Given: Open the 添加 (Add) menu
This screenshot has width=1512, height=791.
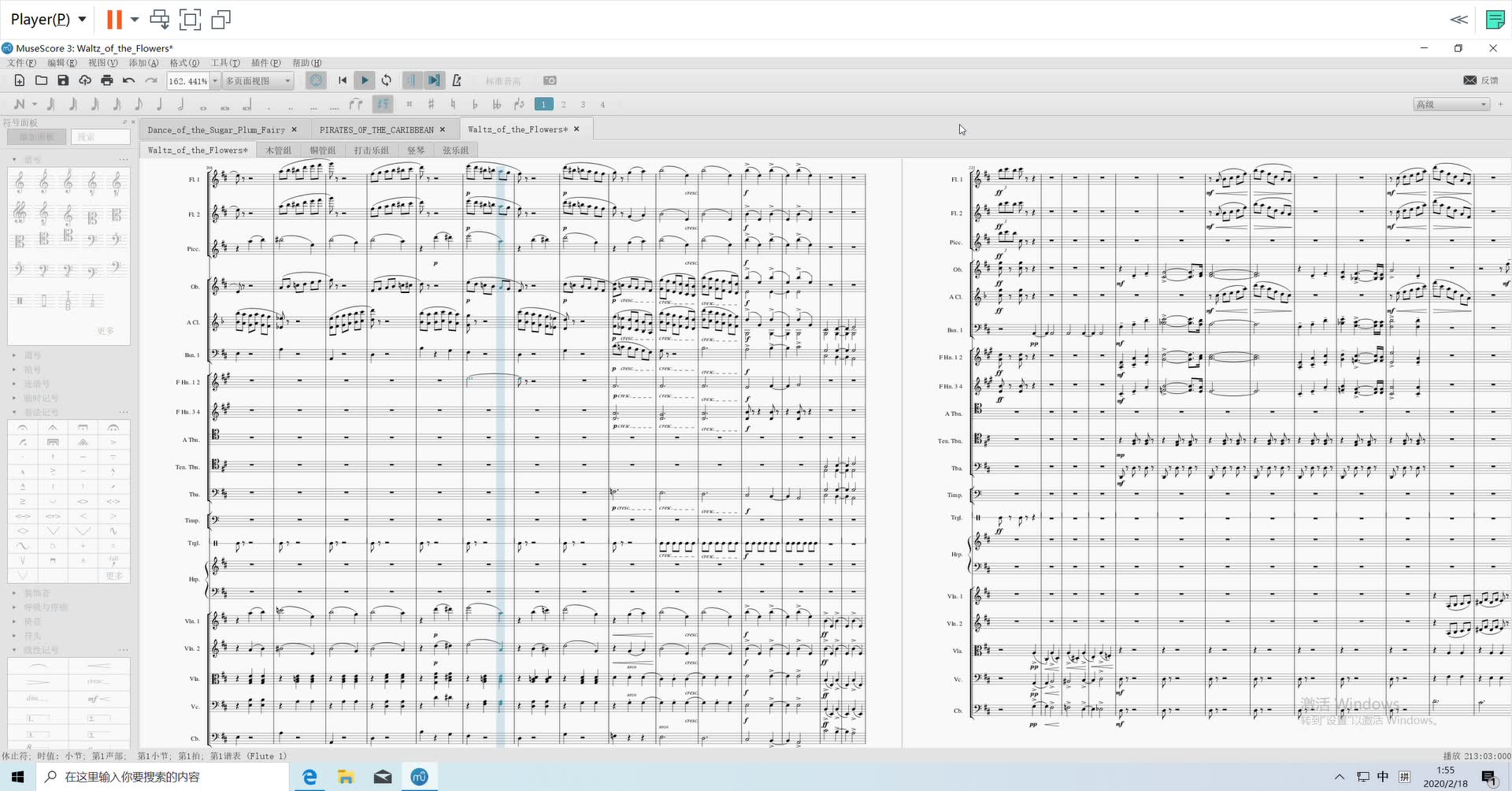Looking at the screenshot, I should coord(143,63).
